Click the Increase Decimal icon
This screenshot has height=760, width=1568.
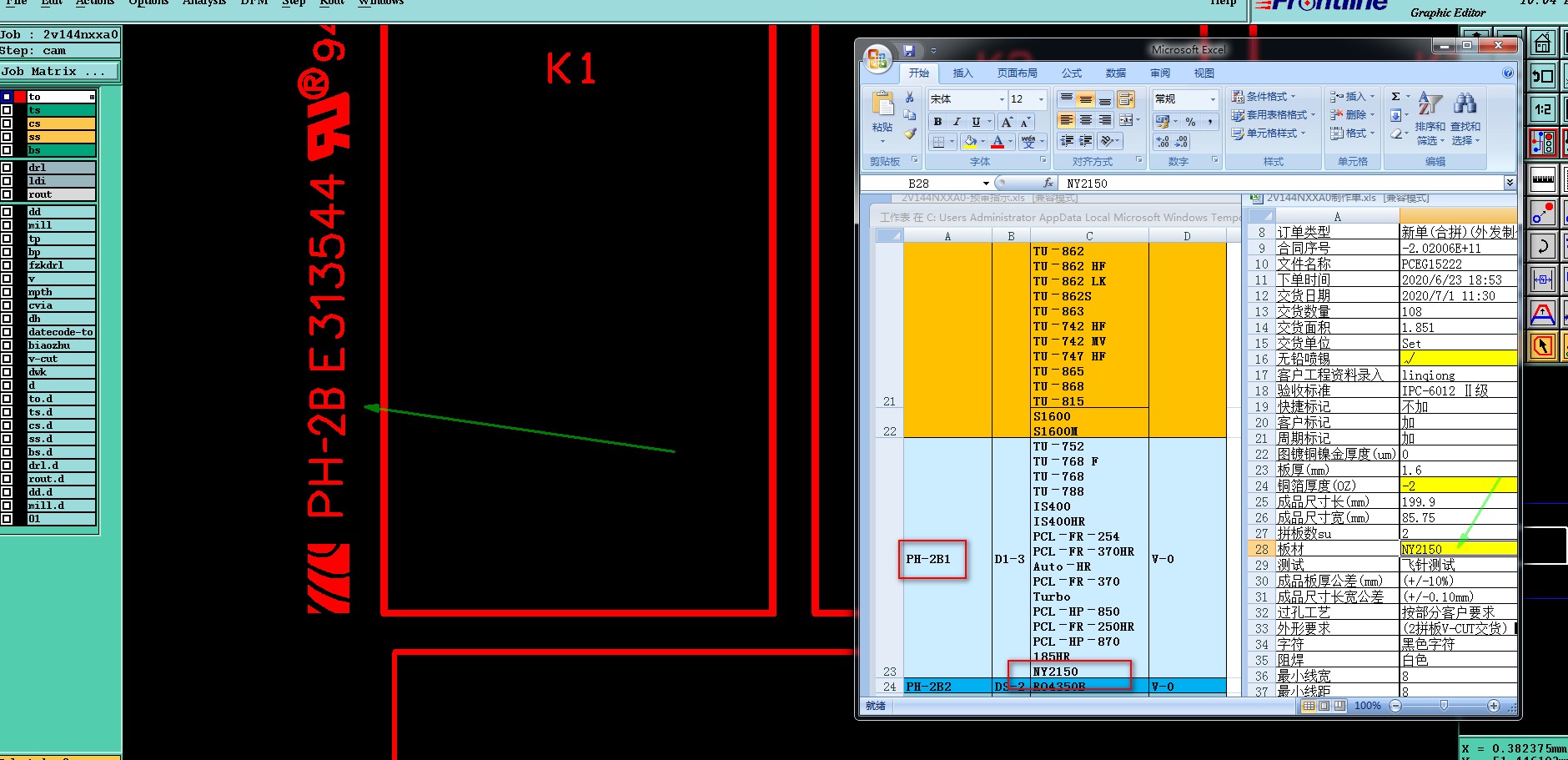click(x=1163, y=142)
